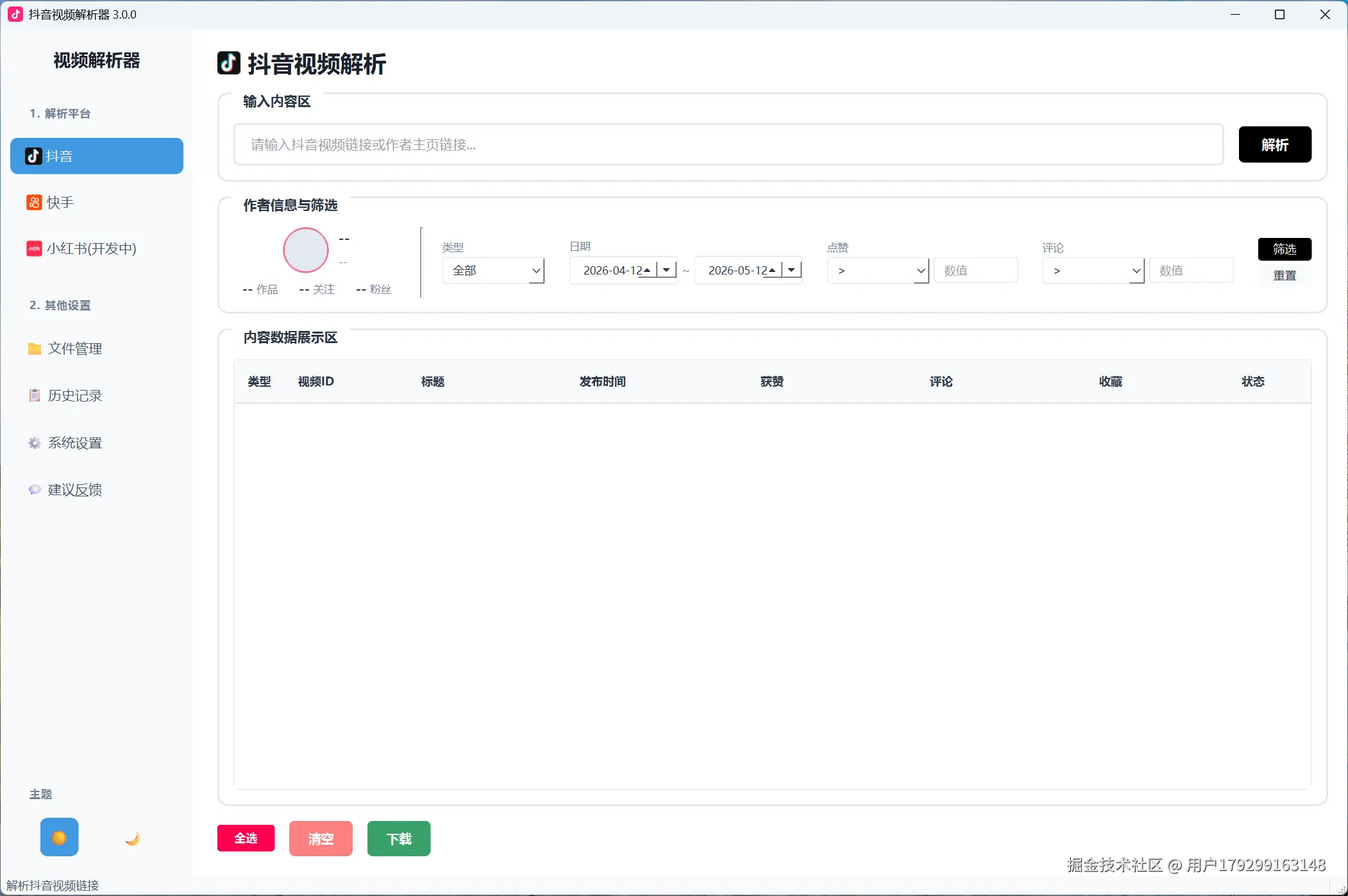The width and height of the screenshot is (1348, 896).
Task: Click the '-- 关注' count text
Action: pyautogui.click(x=317, y=289)
